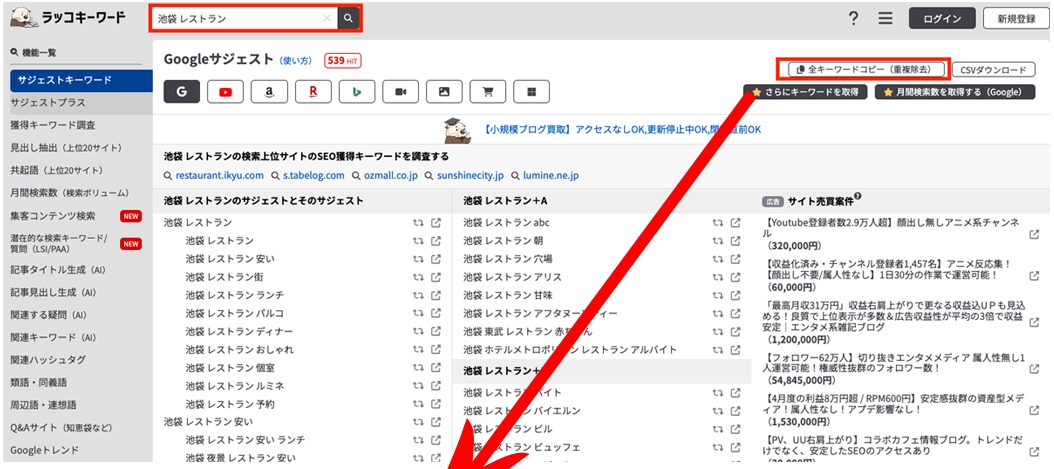Select the shopping cart source icon
The height and width of the screenshot is (469, 1054).
point(487,92)
